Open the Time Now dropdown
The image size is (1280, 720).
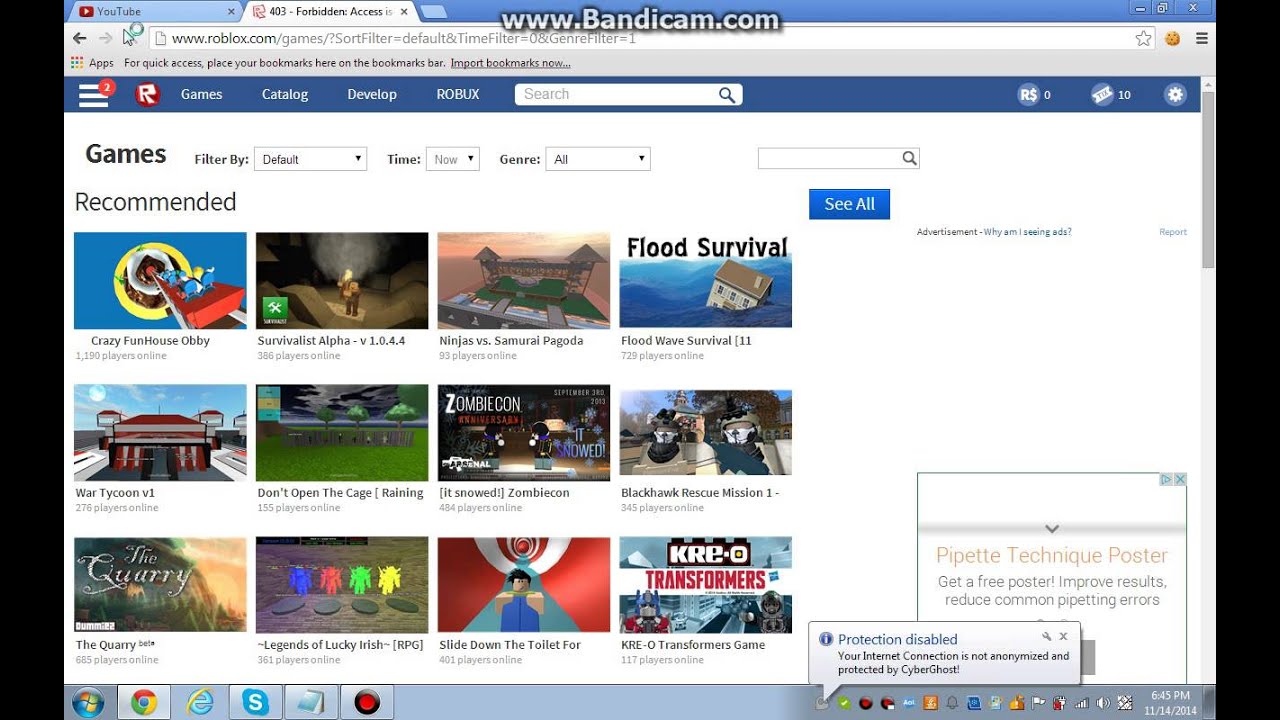[x=453, y=159]
